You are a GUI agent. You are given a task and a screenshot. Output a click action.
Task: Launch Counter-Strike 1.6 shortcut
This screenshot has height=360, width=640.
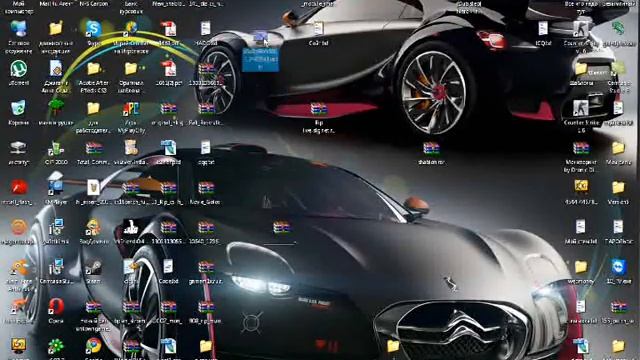pyautogui.click(x=581, y=109)
